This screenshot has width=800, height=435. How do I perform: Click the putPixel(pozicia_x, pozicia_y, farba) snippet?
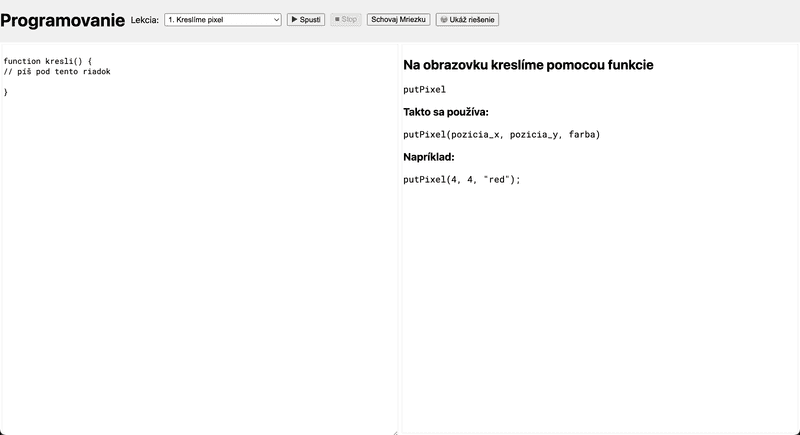[x=502, y=135]
